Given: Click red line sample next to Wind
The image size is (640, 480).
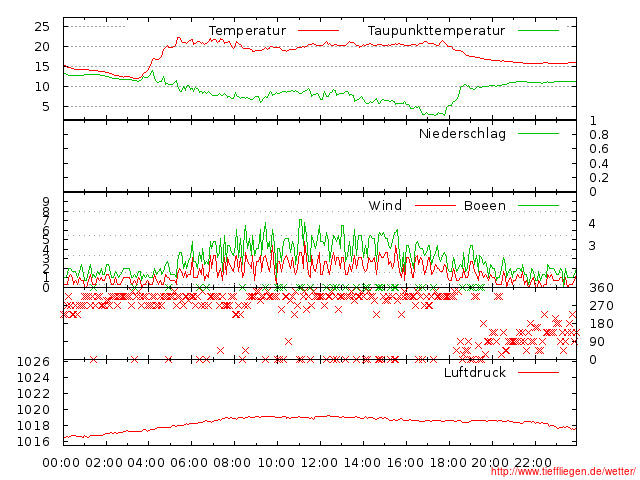Looking at the screenshot, I should (x=435, y=205).
